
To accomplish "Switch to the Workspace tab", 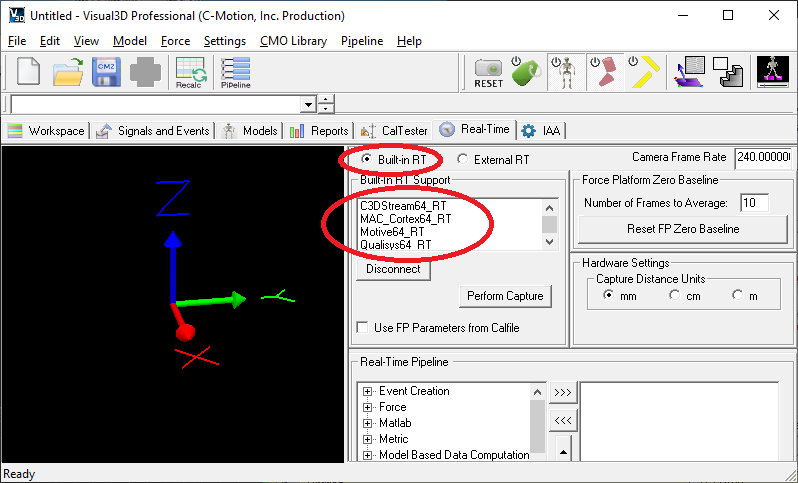I will (x=46, y=131).
